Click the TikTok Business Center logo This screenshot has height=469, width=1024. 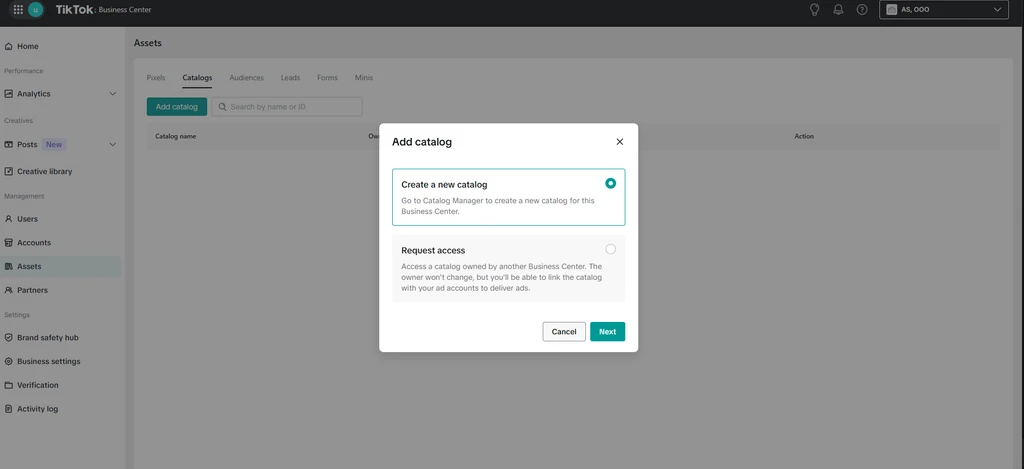tap(103, 10)
